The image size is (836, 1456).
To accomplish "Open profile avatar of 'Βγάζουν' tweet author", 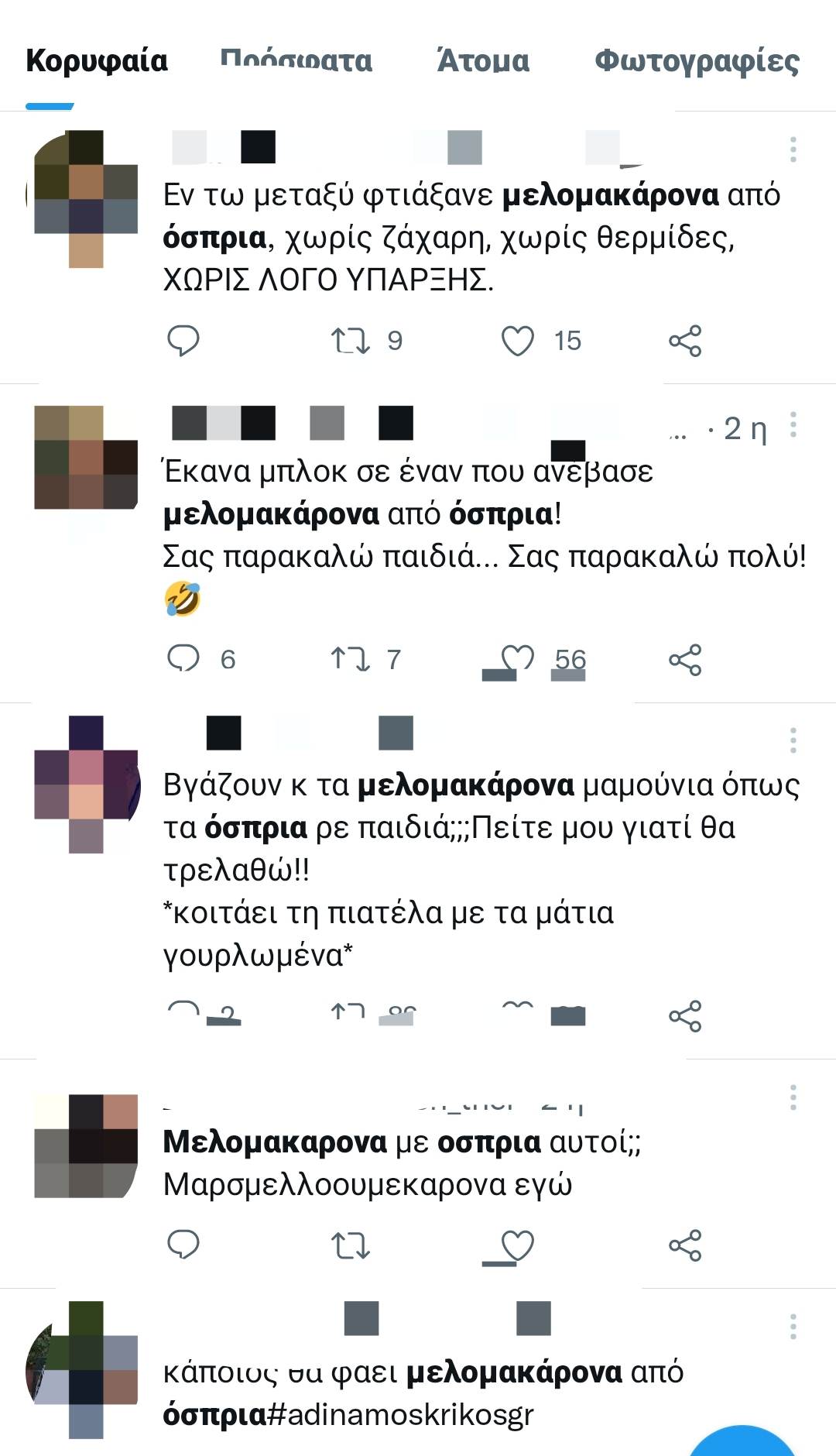I will tap(86, 785).
